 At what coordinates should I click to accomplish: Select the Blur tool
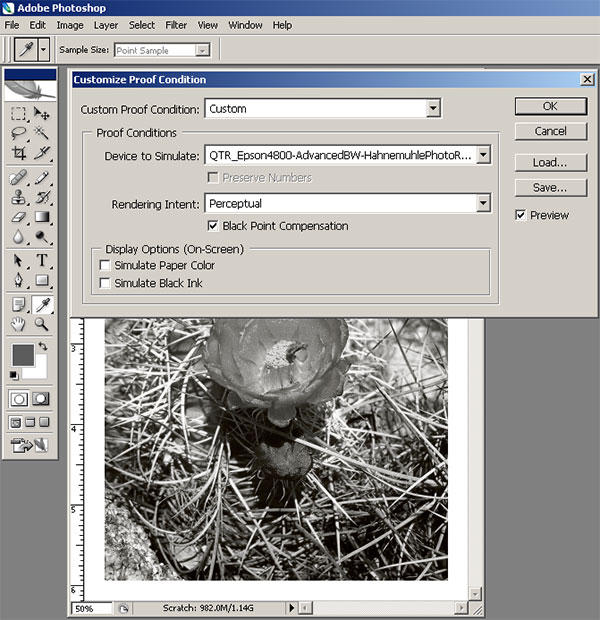click(x=18, y=236)
